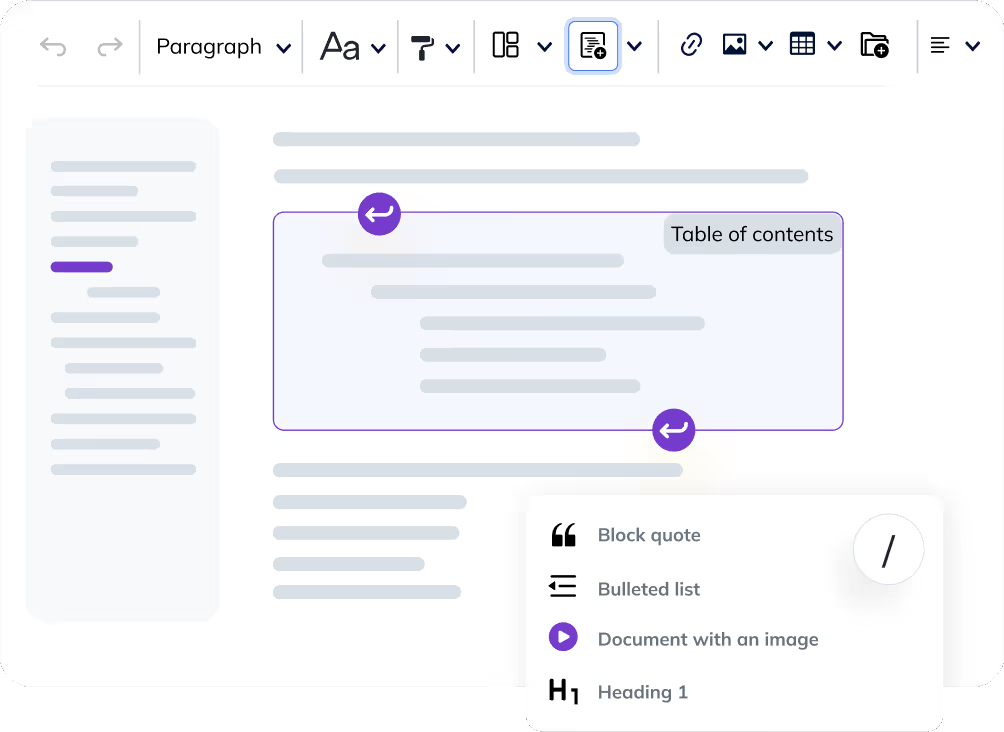Click the add folder icon
Viewport: 1004px width, 732px height.
(874, 45)
